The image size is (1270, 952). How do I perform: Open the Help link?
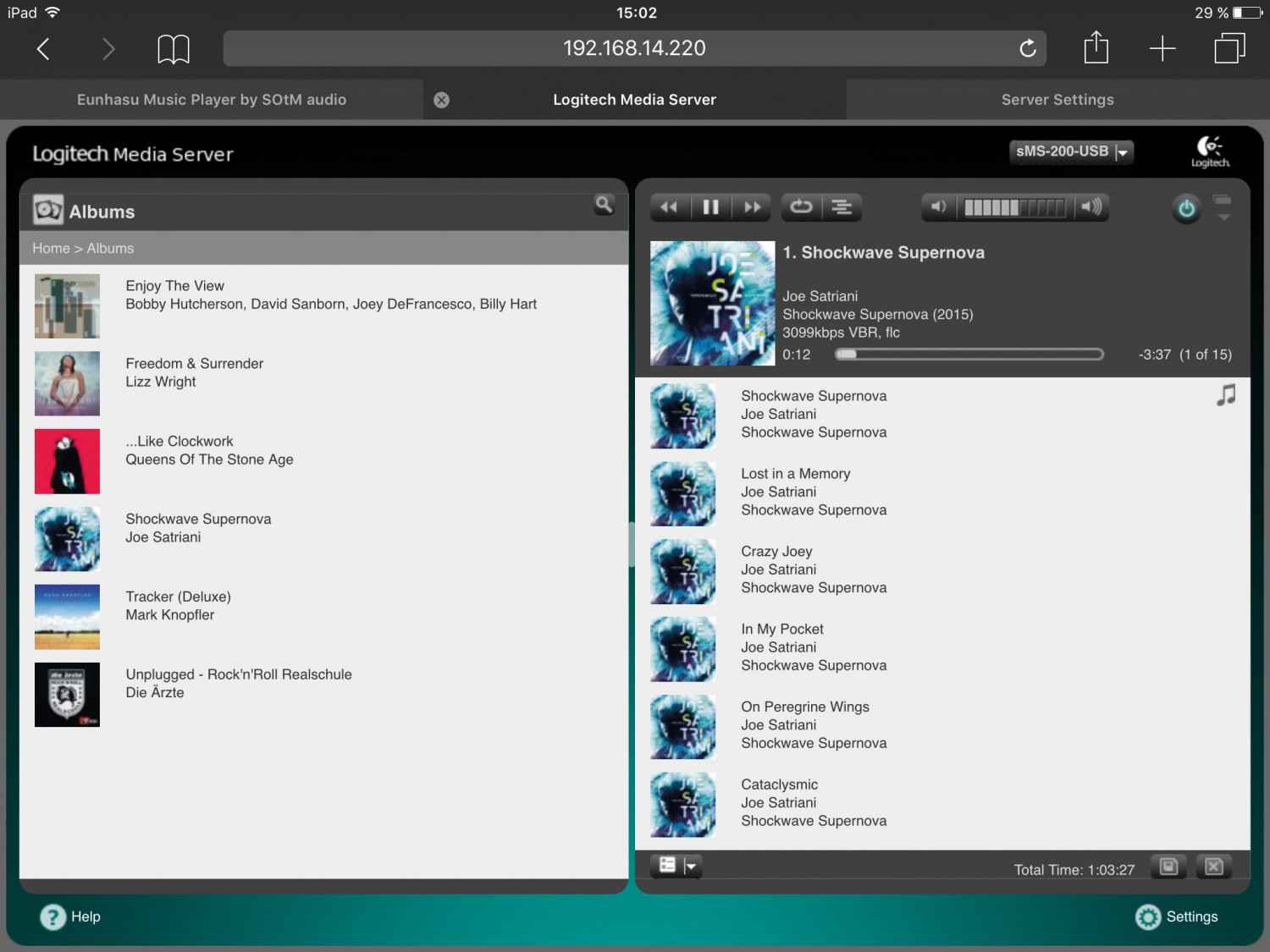point(71,916)
